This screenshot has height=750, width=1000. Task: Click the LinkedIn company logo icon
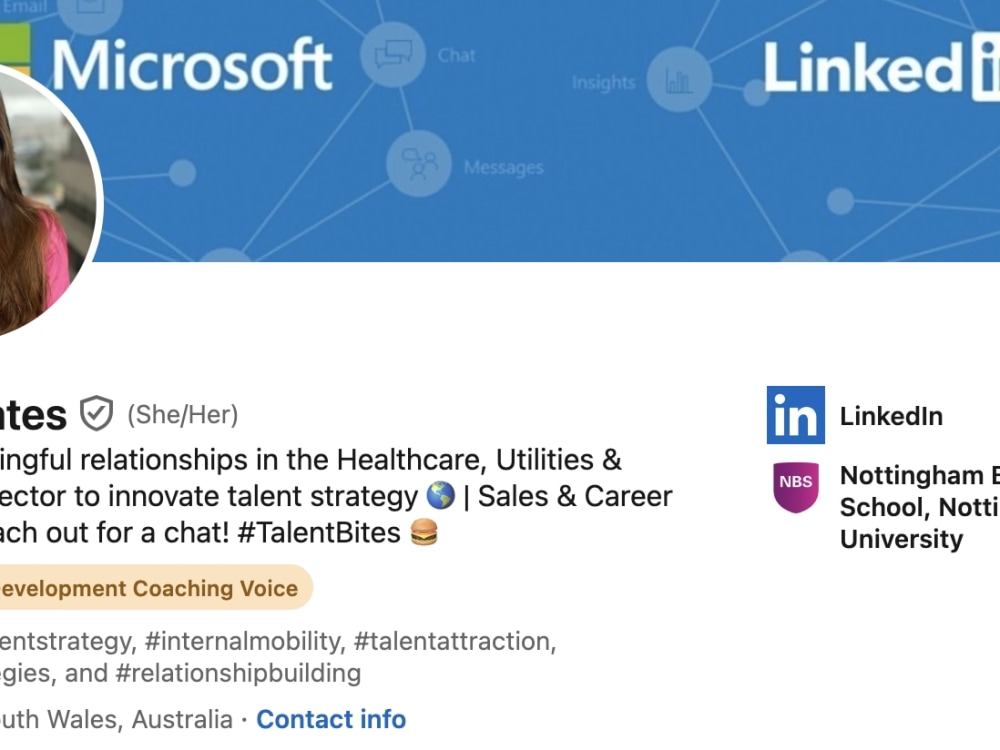[795, 416]
